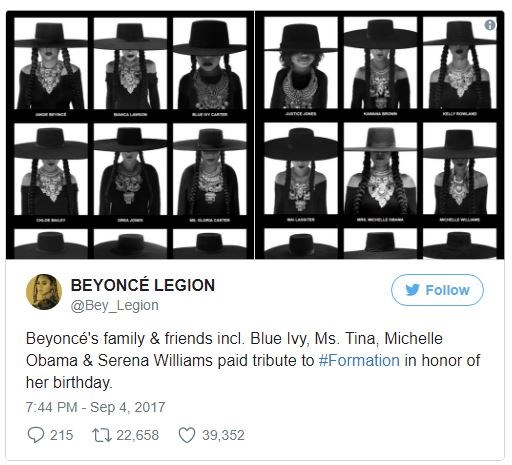The image size is (512, 465).
Task: Open the right collage image
Action: 380,135
